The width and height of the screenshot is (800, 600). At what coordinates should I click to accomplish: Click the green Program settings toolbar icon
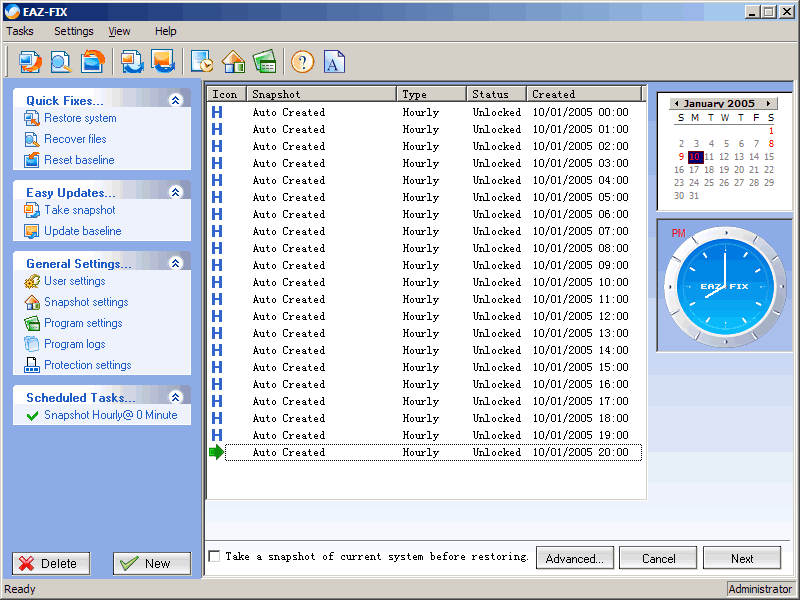(x=264, y=62)
